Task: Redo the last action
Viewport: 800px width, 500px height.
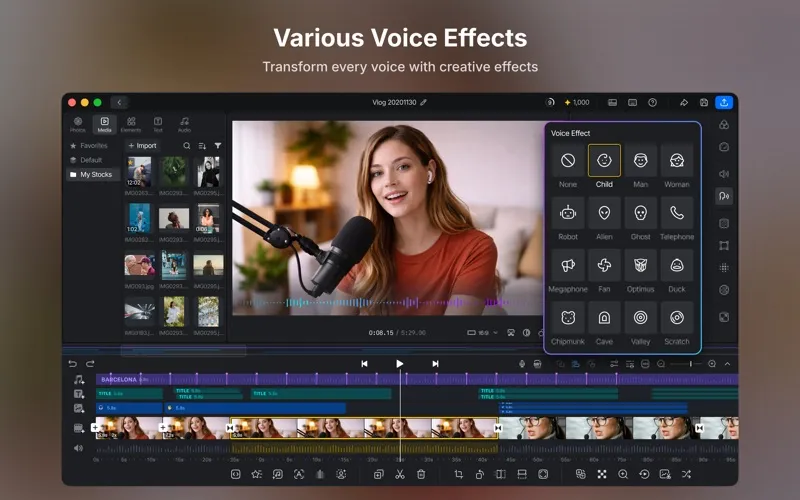Action: point(90,364)
